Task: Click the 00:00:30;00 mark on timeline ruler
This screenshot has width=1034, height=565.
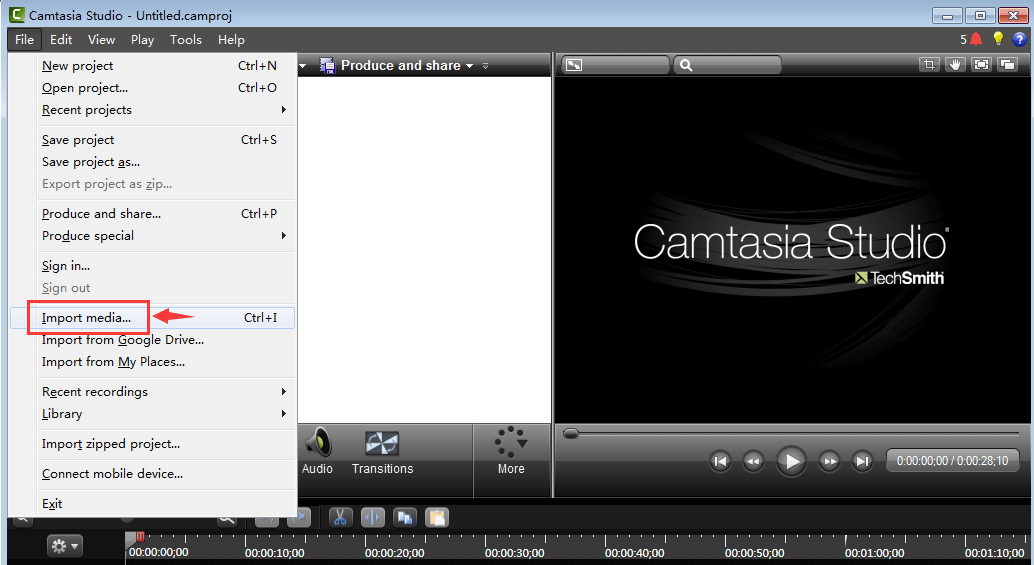Action: coord(514,552)
